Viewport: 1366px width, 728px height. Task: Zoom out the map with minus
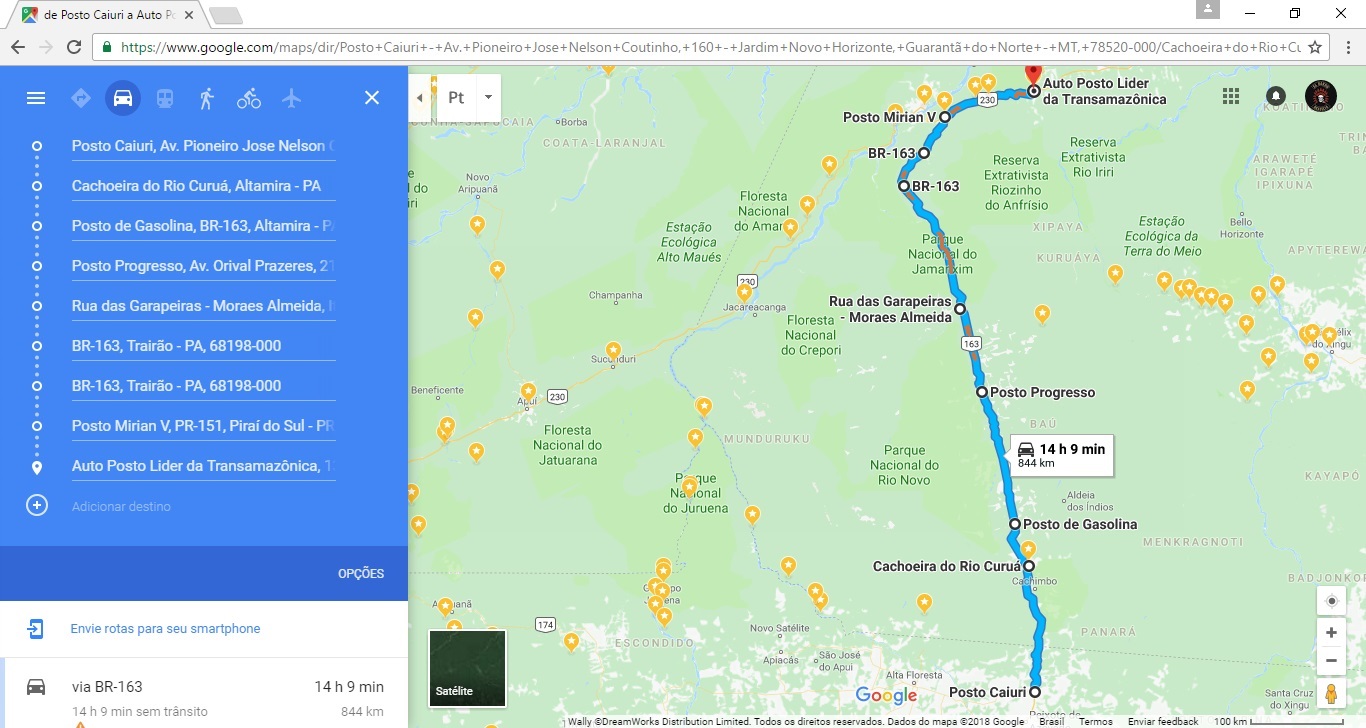(1331, 660)
